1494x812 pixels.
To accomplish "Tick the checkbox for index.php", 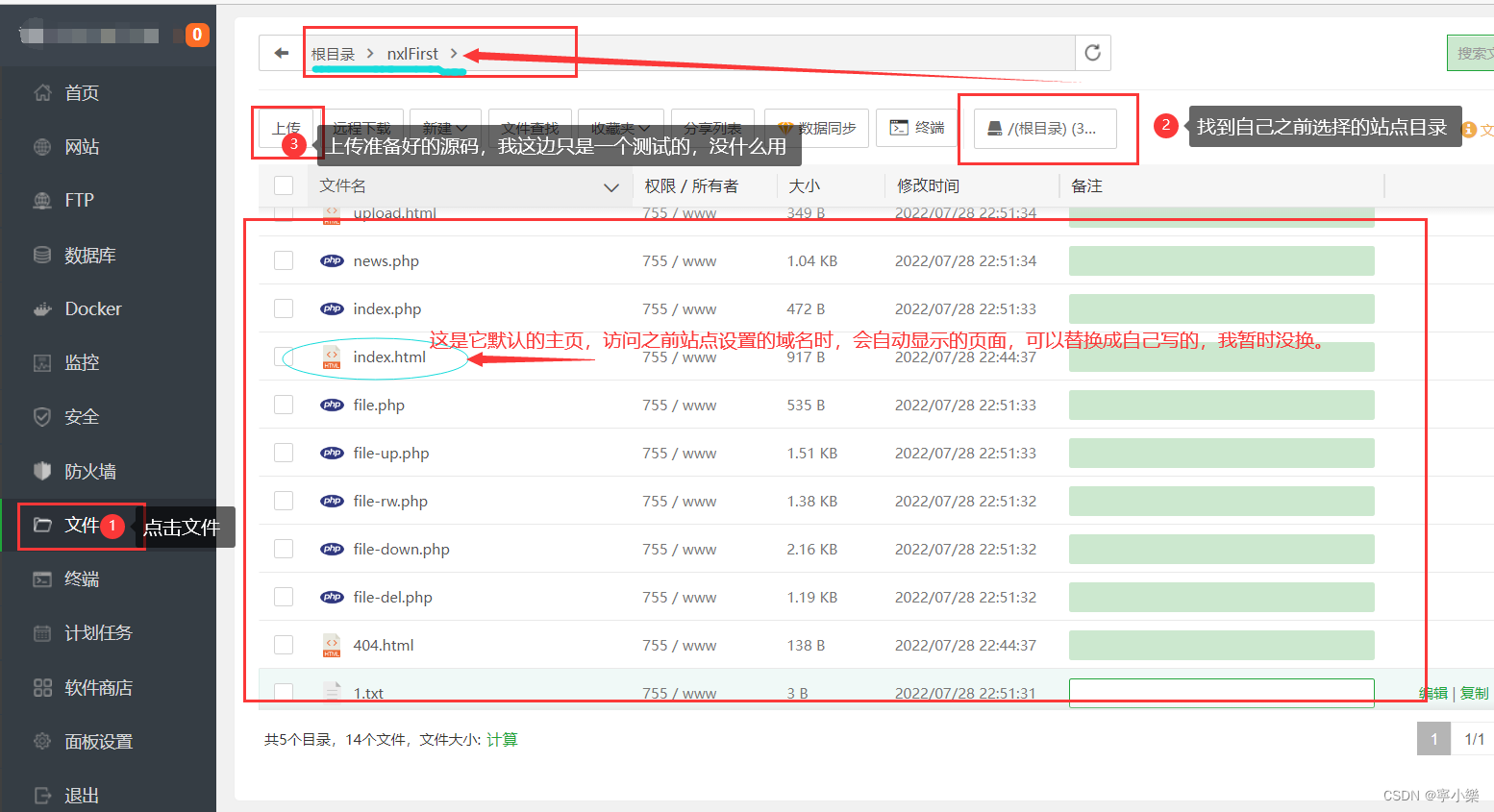I will [x=284, y=308].
